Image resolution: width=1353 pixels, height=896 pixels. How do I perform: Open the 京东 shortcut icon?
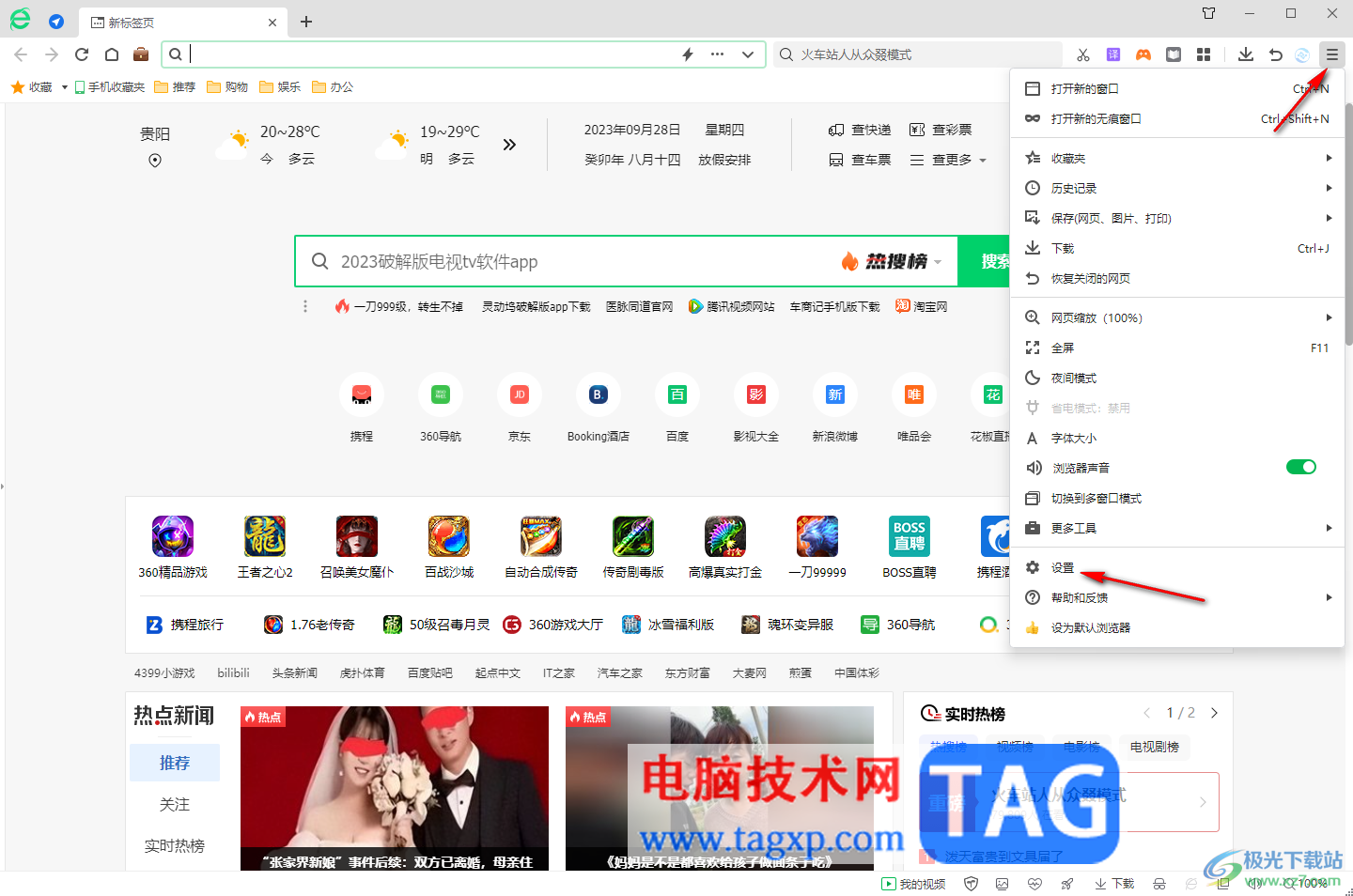[520, 395]
